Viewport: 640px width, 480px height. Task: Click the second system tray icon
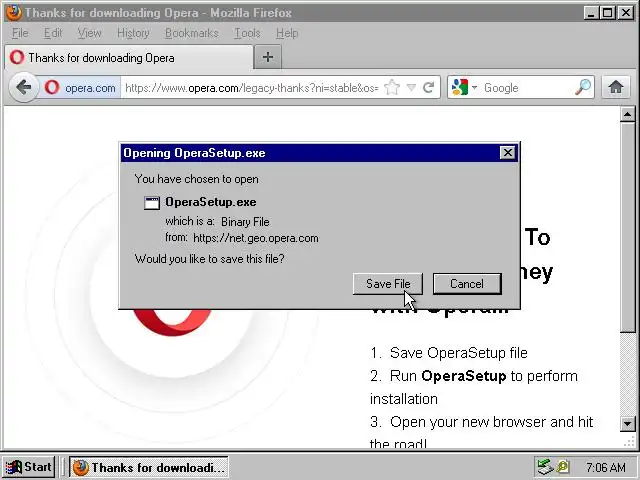tap(563, 467)
